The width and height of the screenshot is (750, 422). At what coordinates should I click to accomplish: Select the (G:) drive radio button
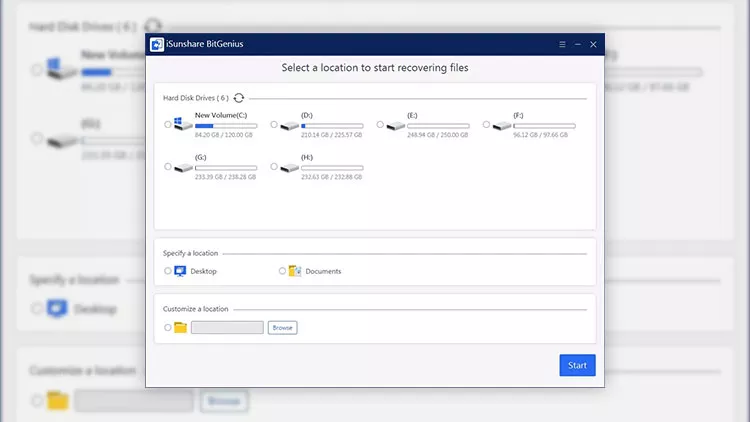click(x=167, y=167)
